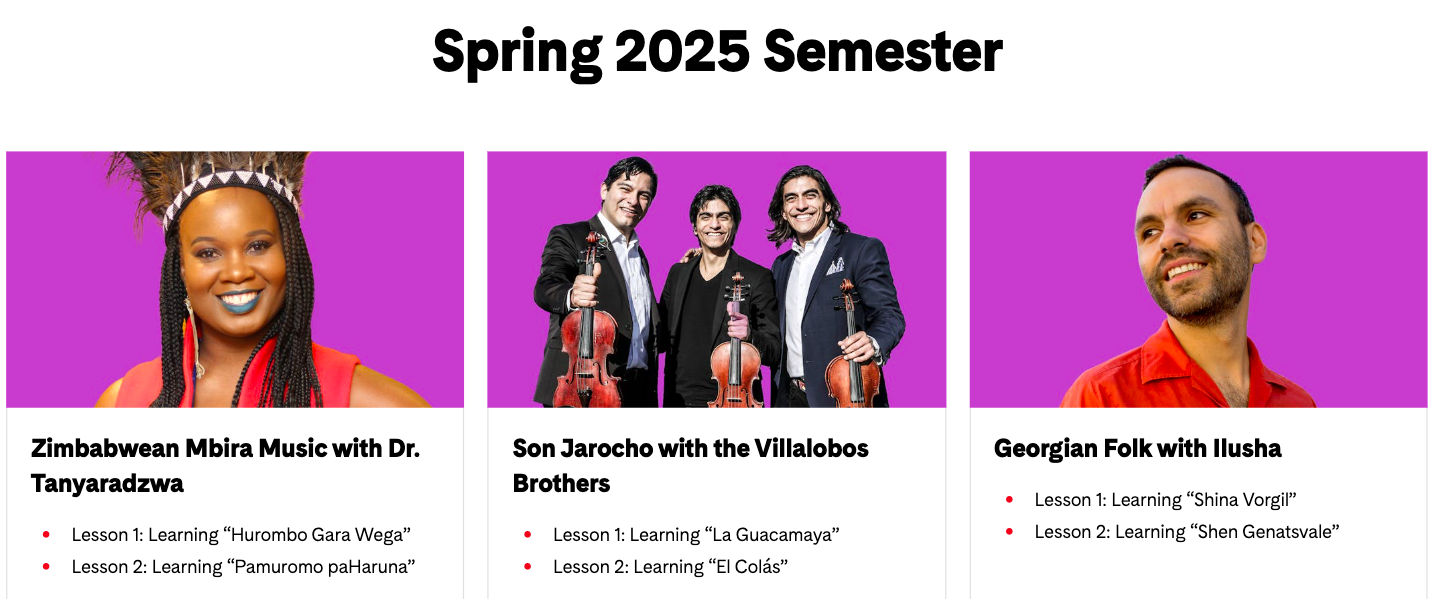Click the red bullet beside "El Colás"
Viewport: 1433px width, 599px height.
click(x=528, y=567)
